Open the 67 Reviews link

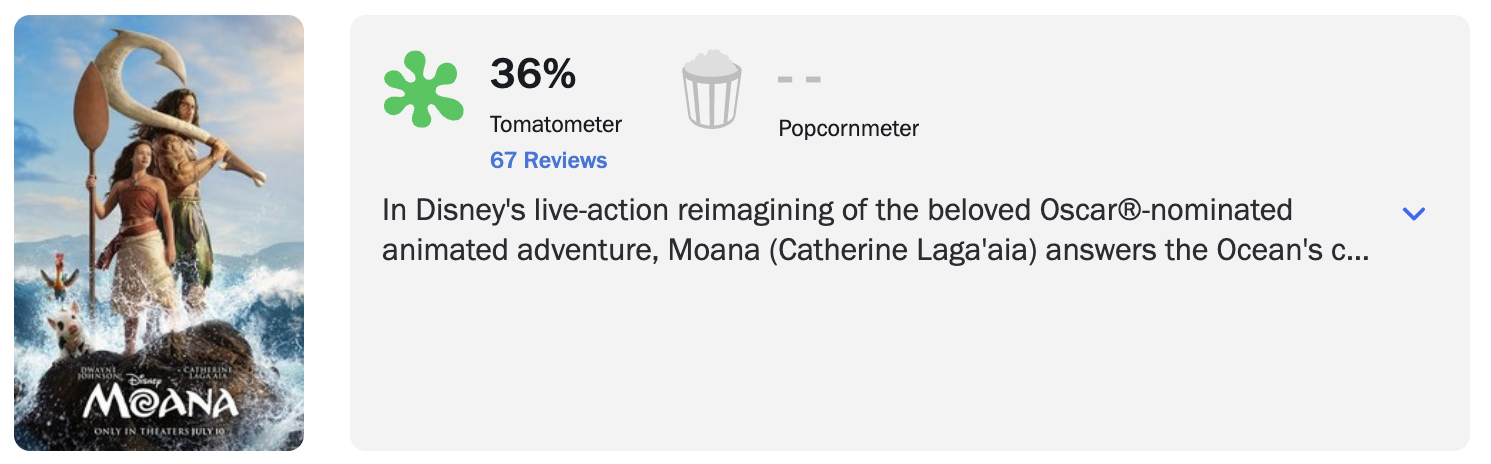548,160
